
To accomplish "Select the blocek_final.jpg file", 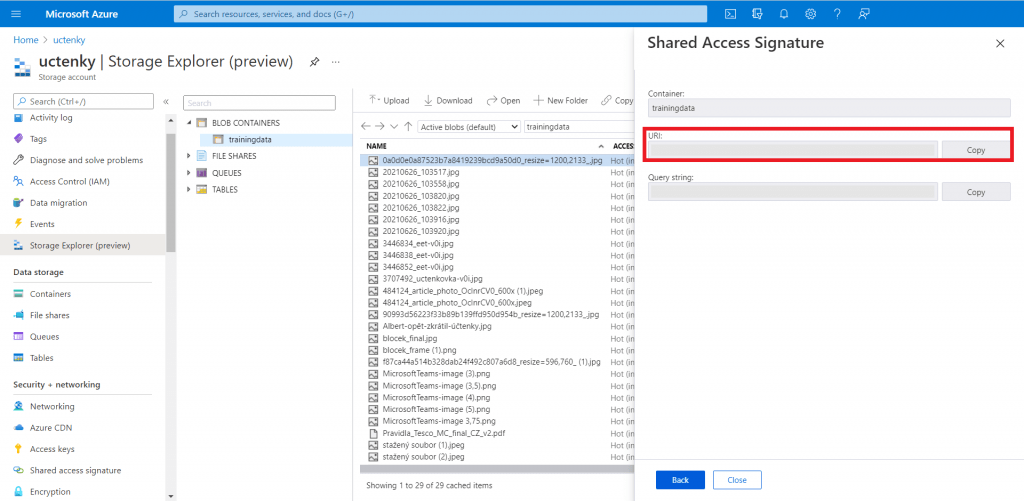I will tap(410, 338).
